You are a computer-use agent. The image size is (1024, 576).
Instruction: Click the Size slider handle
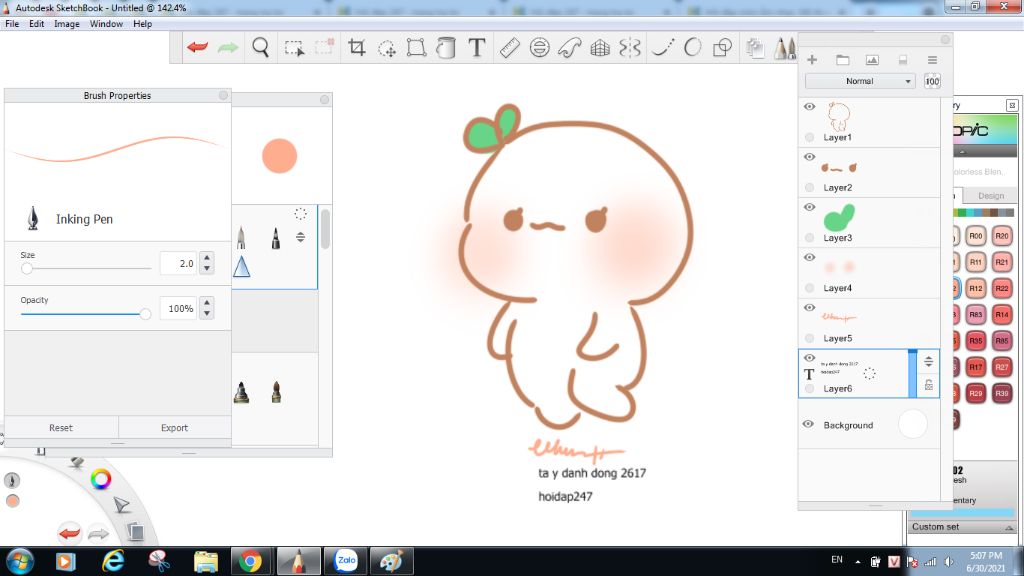27,268
